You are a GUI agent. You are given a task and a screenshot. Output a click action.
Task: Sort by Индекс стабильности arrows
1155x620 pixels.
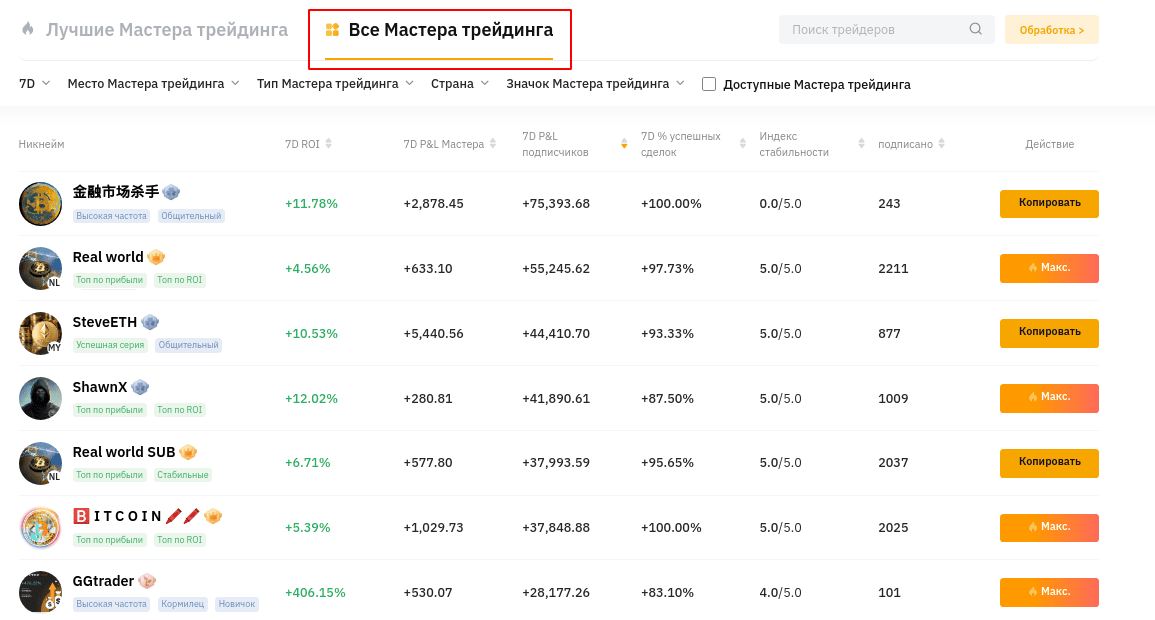tap(861, 144)
